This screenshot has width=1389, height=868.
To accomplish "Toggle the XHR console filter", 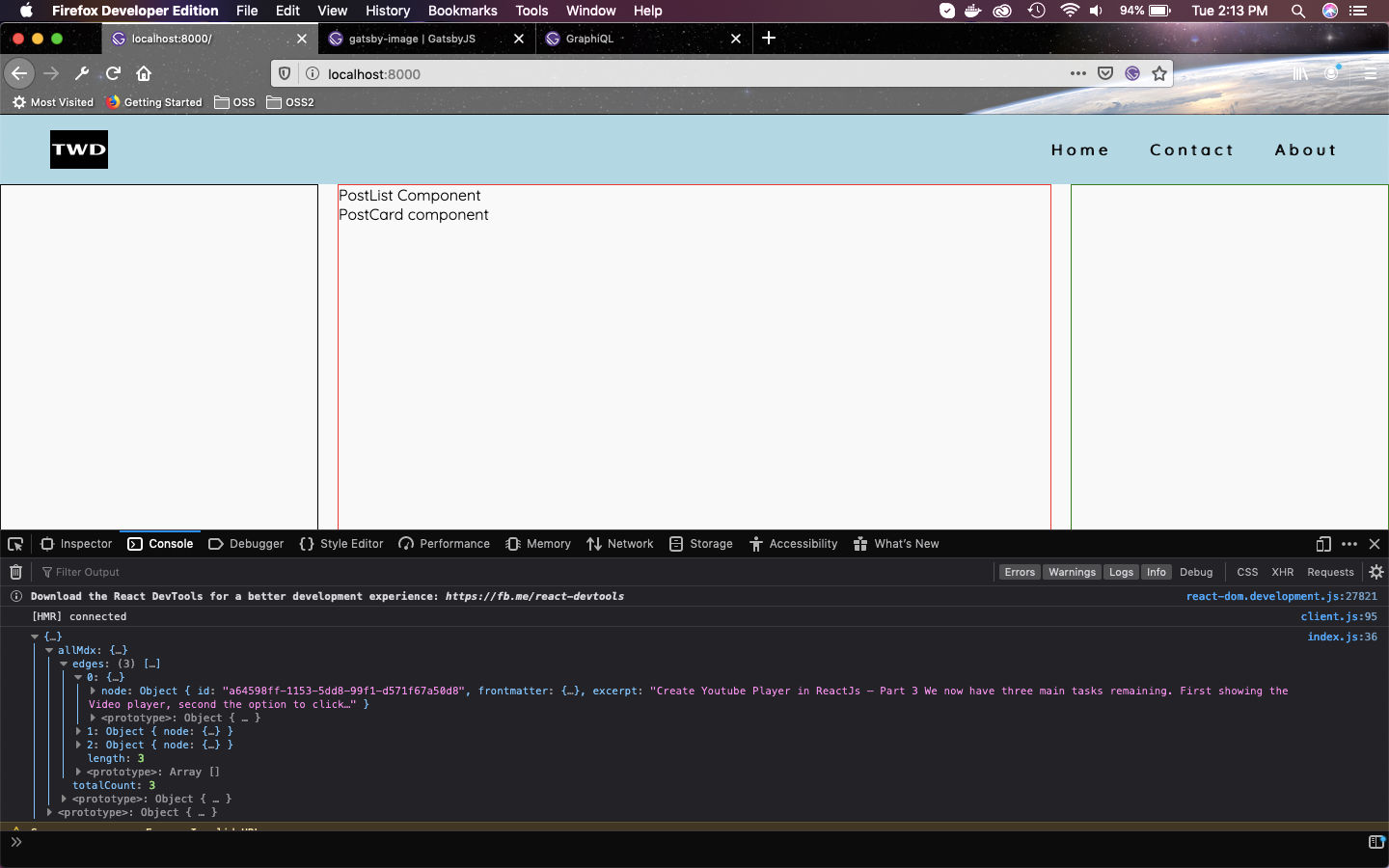I will click(x=1283, y=572).
